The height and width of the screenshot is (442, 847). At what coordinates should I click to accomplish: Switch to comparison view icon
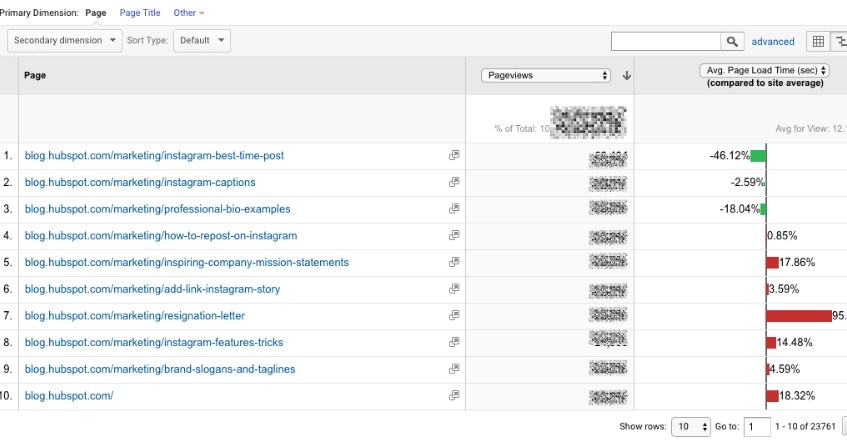click(x=840, y=42)
